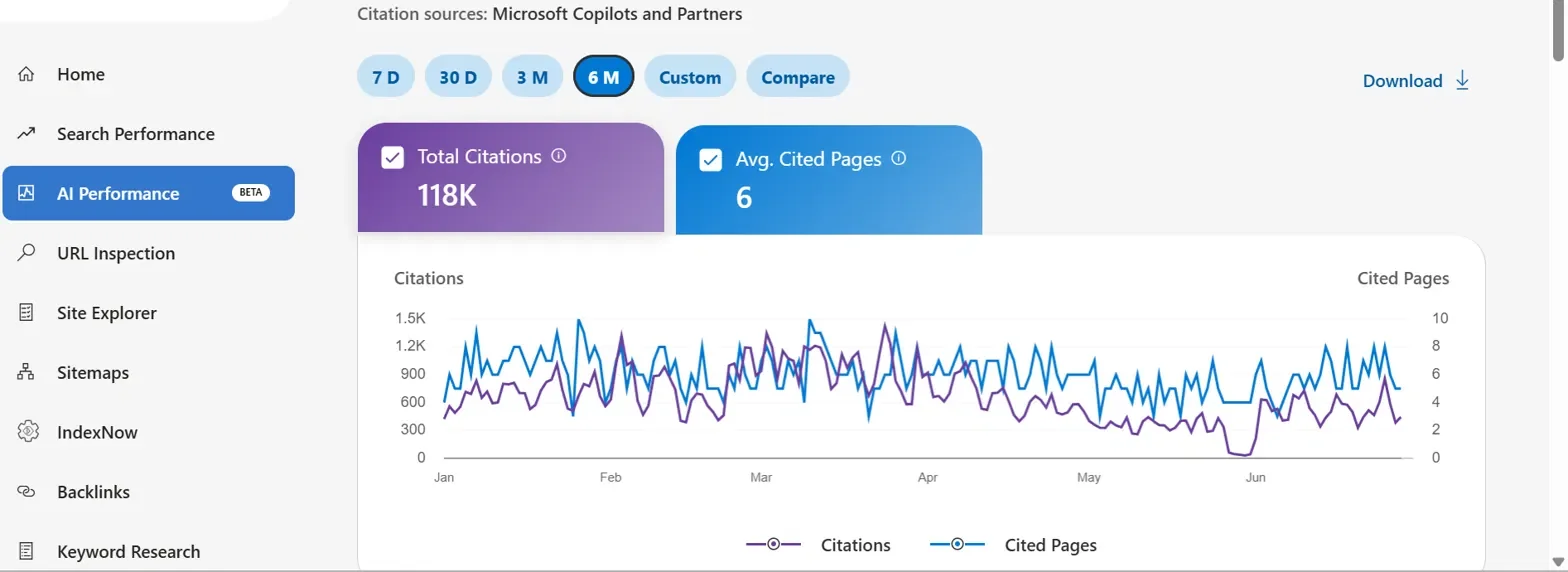Click the Apr label on chart axis
The width and height of the screenshot is (1568, 572).
point(928,478)
